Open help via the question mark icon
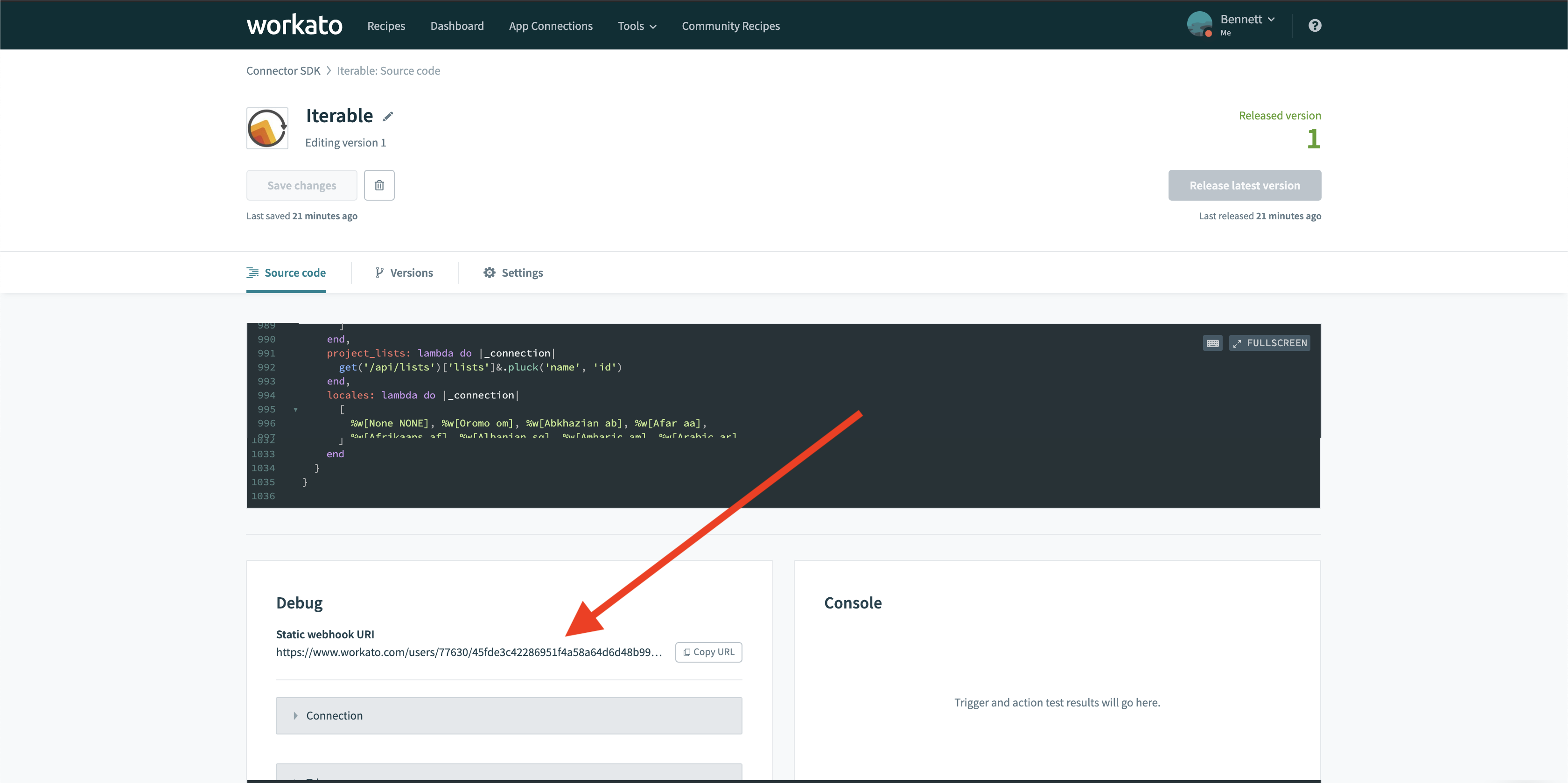The width and height of the screenshot is (1568, 783). coord(1314,25)
